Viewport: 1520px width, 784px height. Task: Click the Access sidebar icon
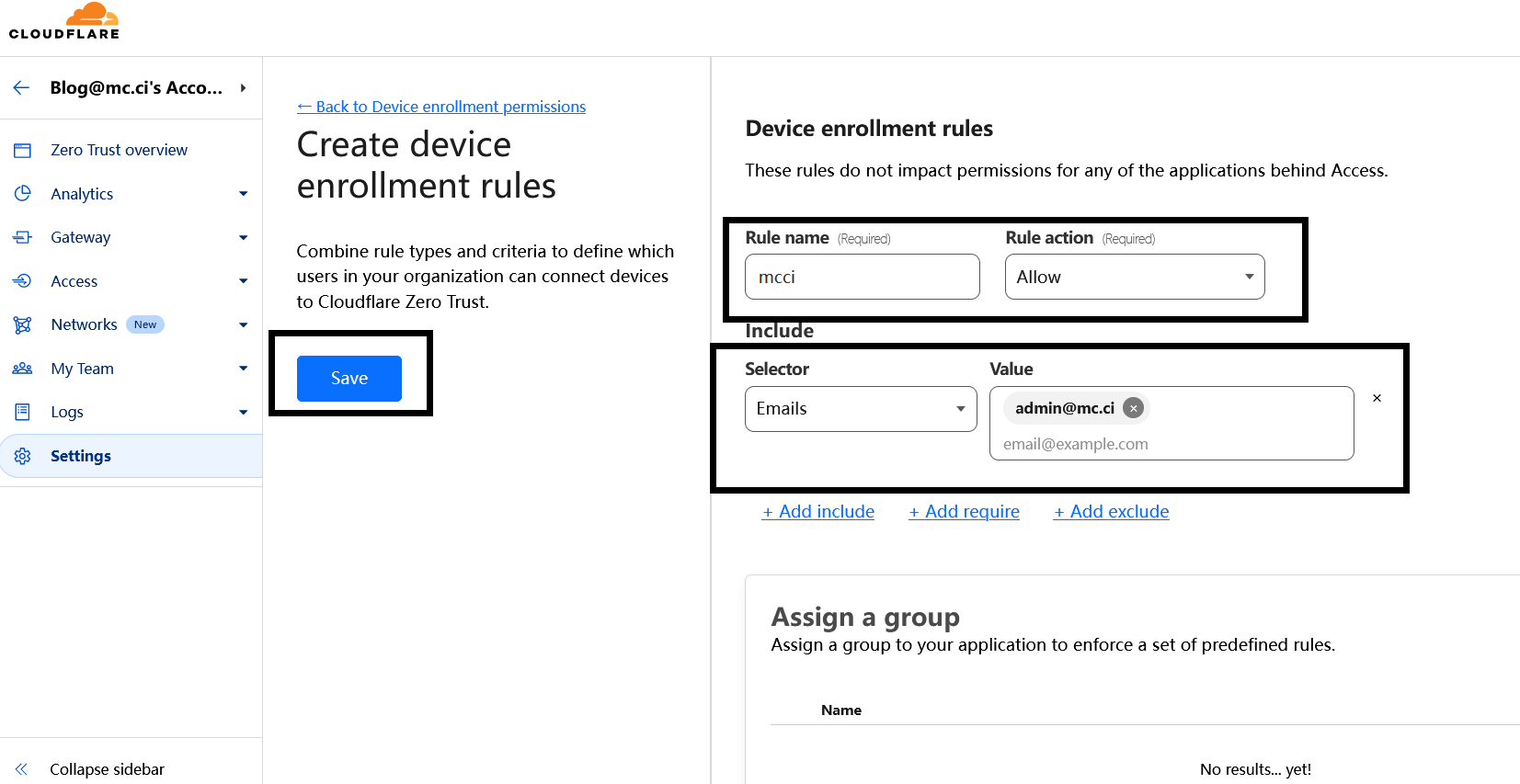click(23, 280)
